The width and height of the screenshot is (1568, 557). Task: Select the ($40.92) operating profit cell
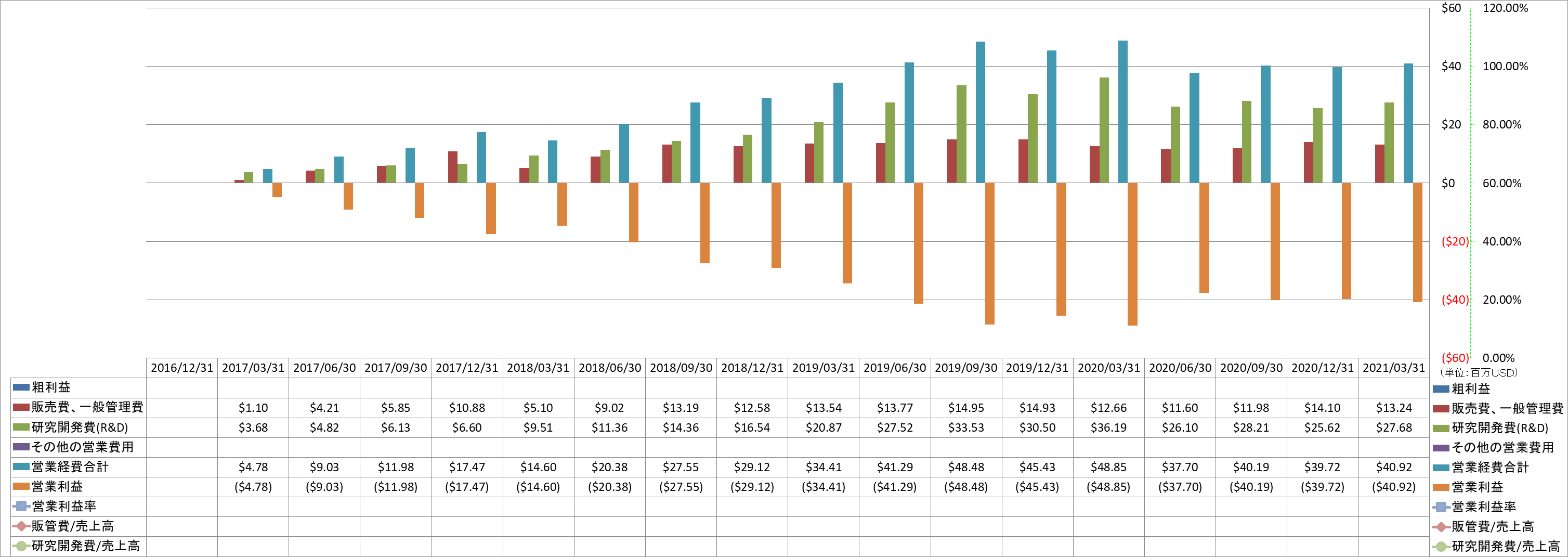click(x=1393, y=487)
